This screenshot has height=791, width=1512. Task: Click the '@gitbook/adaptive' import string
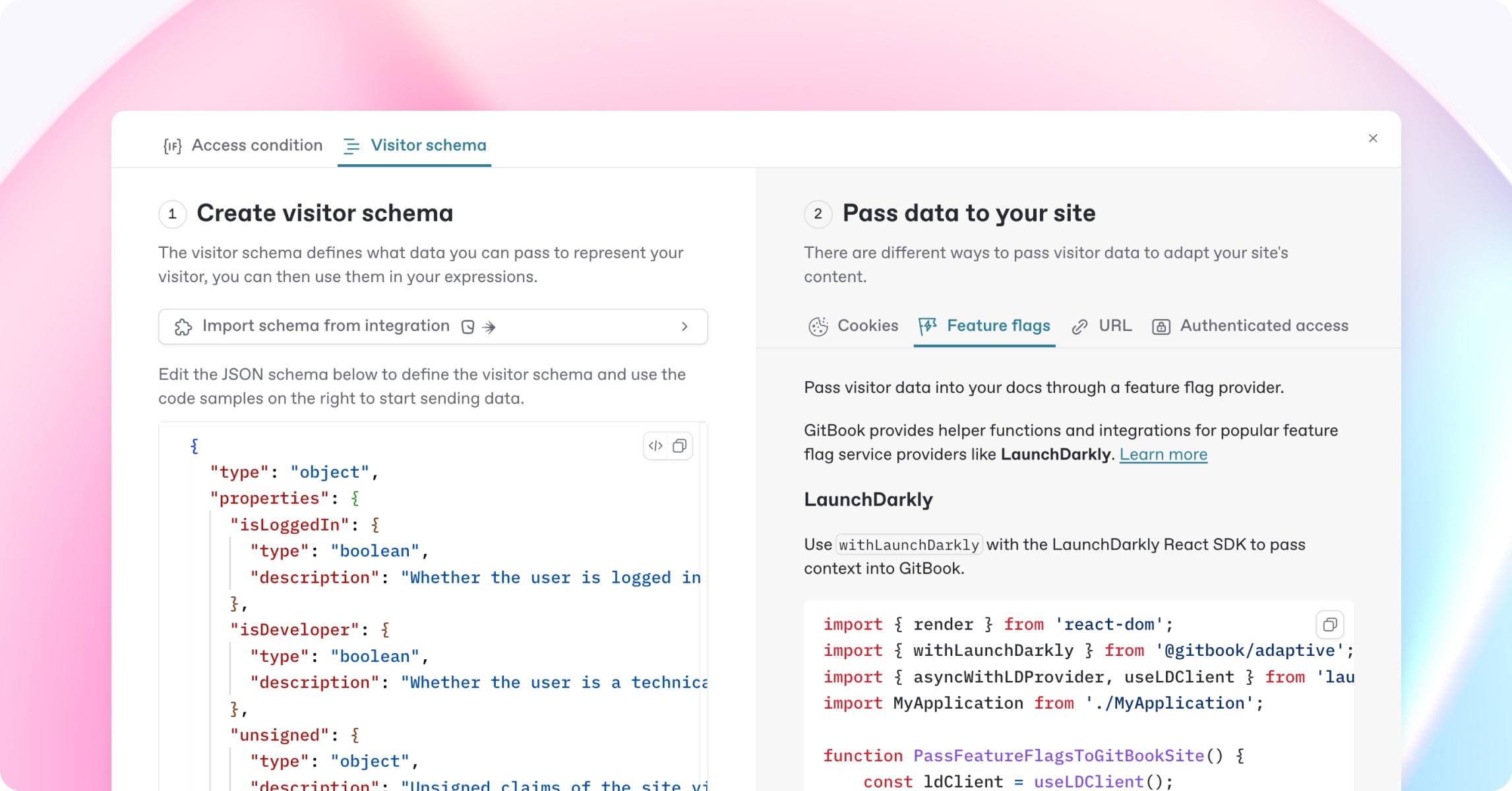pos(1250,651)
